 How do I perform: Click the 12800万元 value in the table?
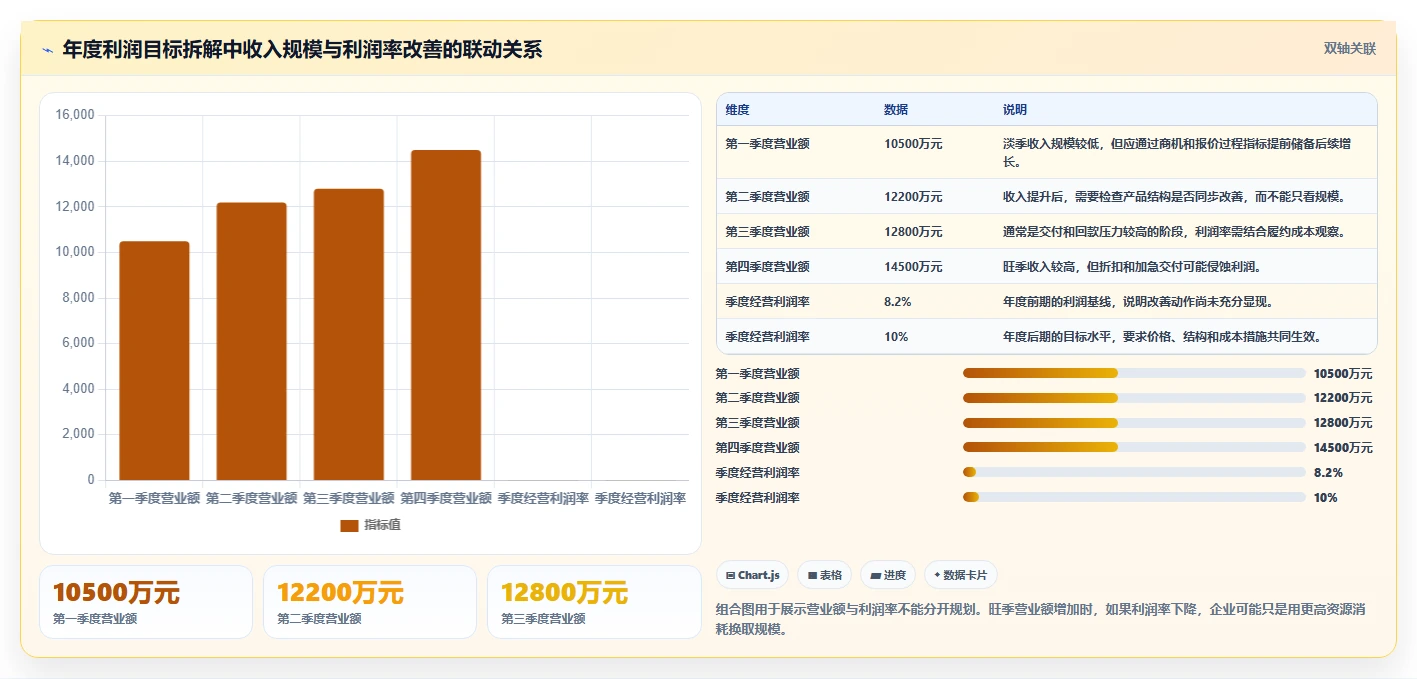[x=913, y=232]
